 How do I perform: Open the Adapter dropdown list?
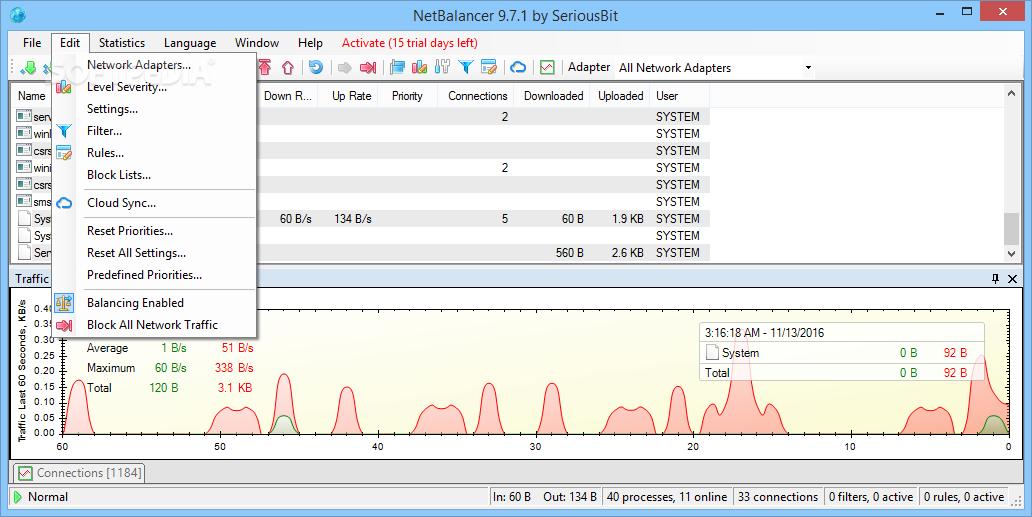coord(808,68)
